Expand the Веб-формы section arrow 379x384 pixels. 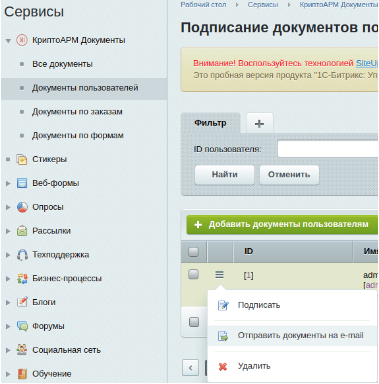click(x=8, y=183)
